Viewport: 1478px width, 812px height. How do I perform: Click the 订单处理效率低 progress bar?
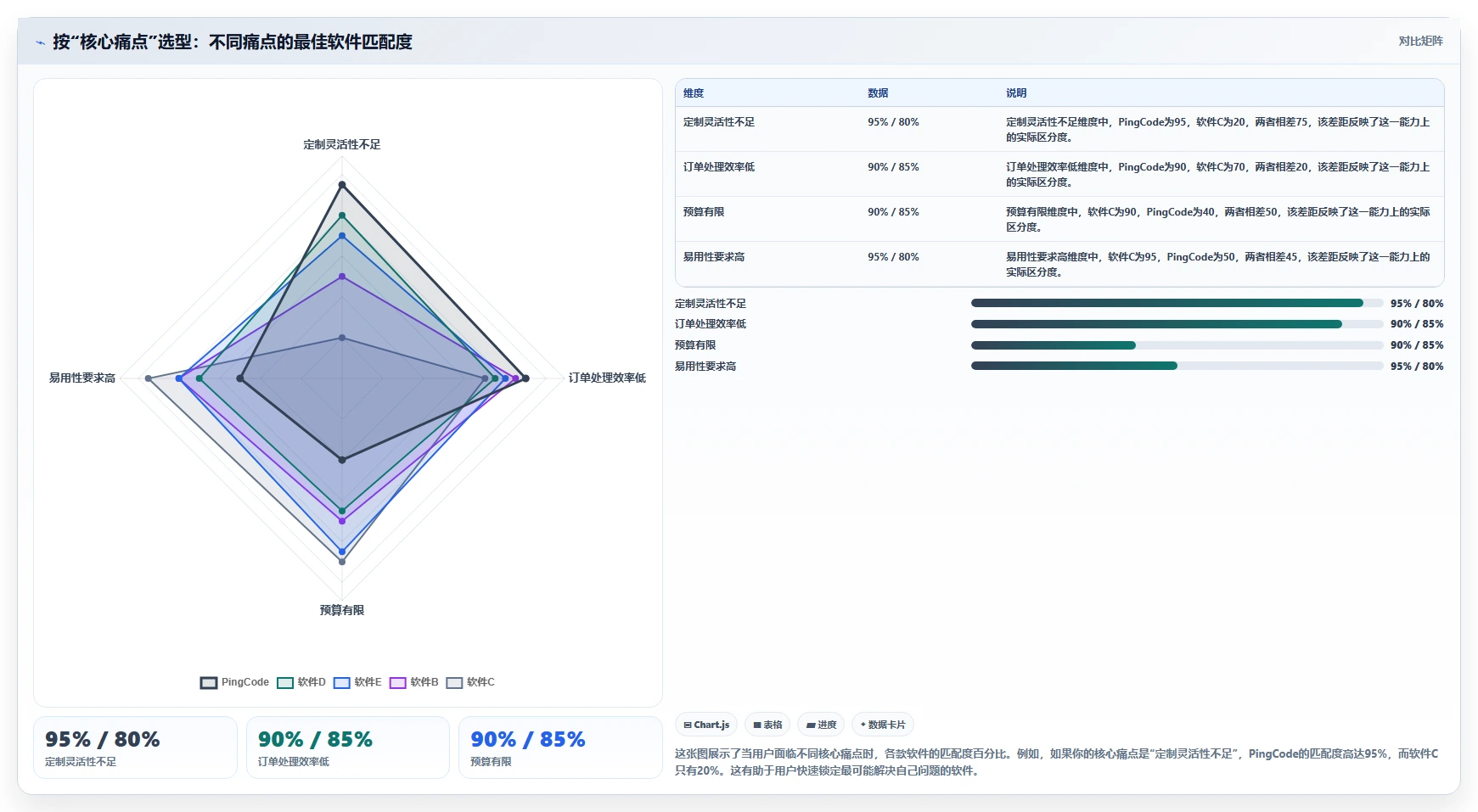(1177, 324)
